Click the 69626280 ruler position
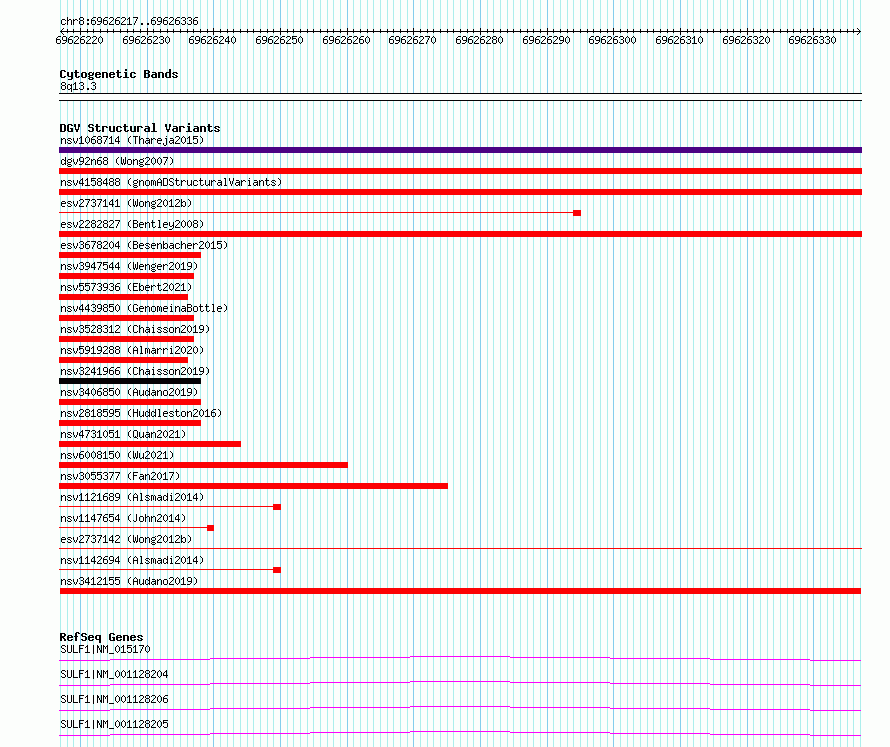 (x=479, y=40)
